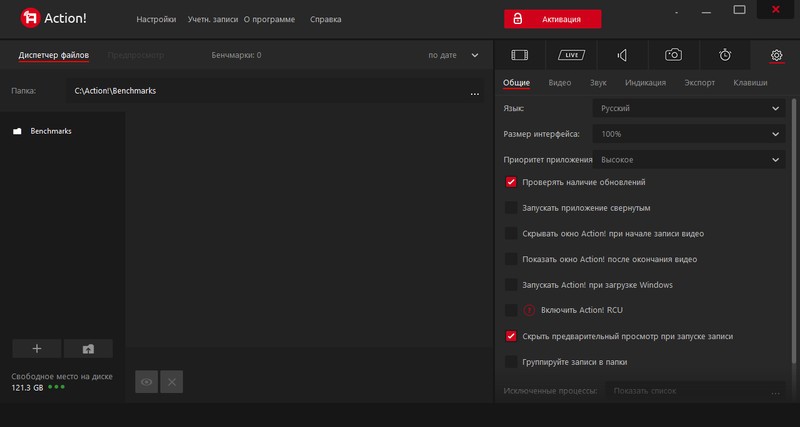Image resolution: width=800 pixels, height=427 pixels.
Task: Enable Запускать приложение свернутым checkbox
Action: (x=511, y=208)
